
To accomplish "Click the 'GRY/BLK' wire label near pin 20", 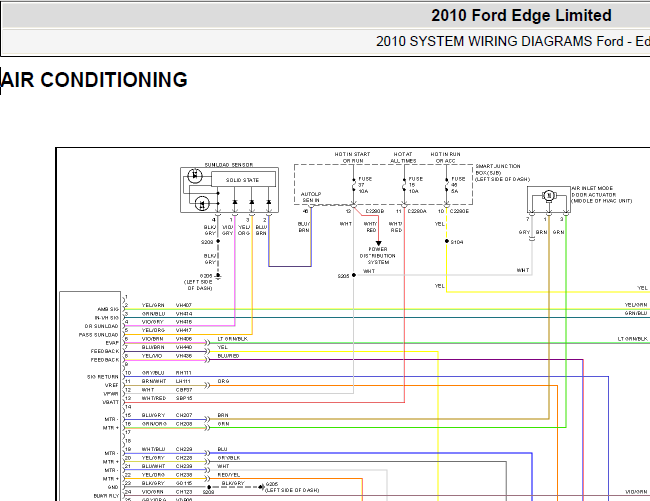I will [x=229, y=458].
